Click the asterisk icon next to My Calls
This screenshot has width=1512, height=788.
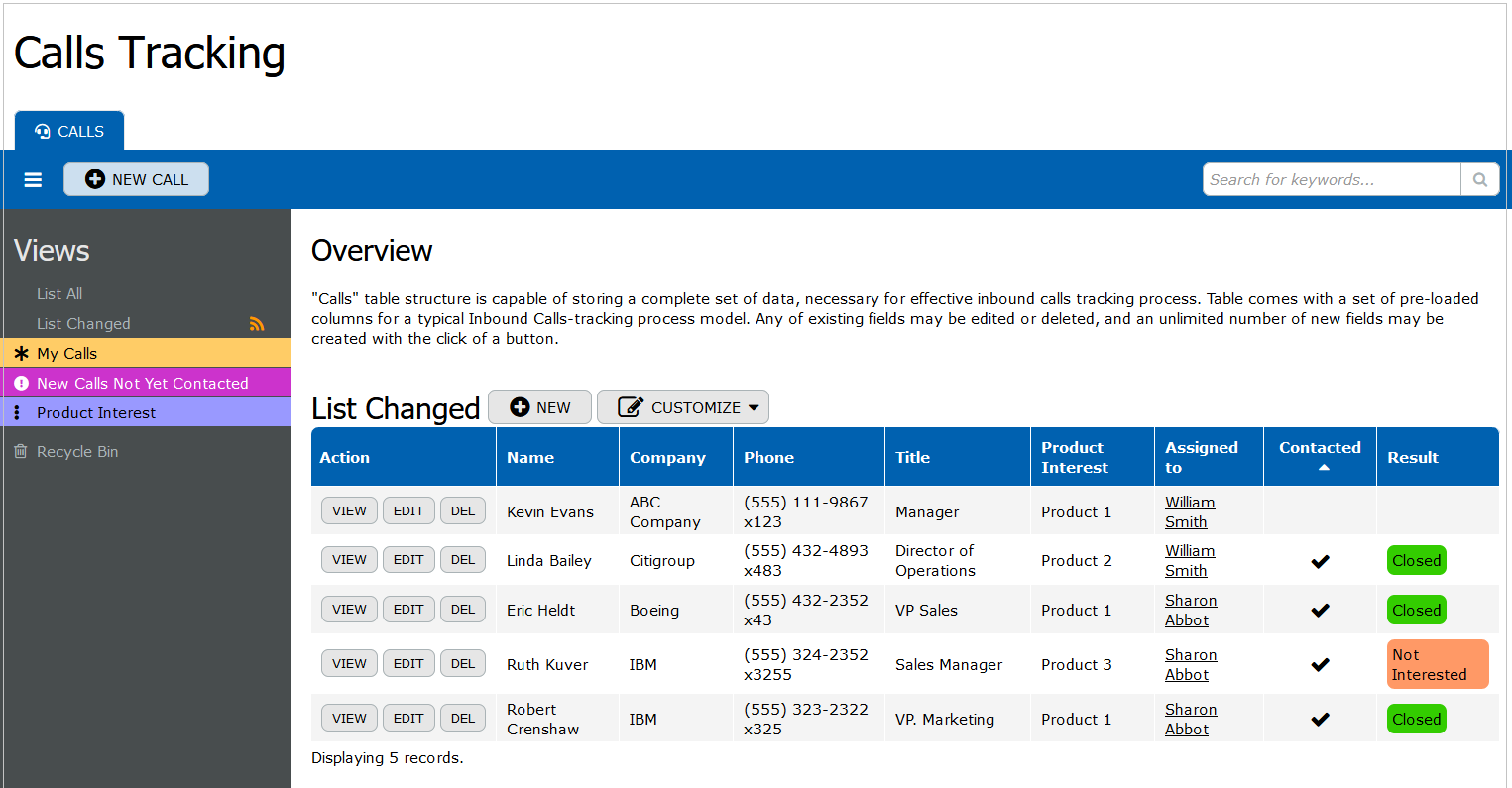21,354
